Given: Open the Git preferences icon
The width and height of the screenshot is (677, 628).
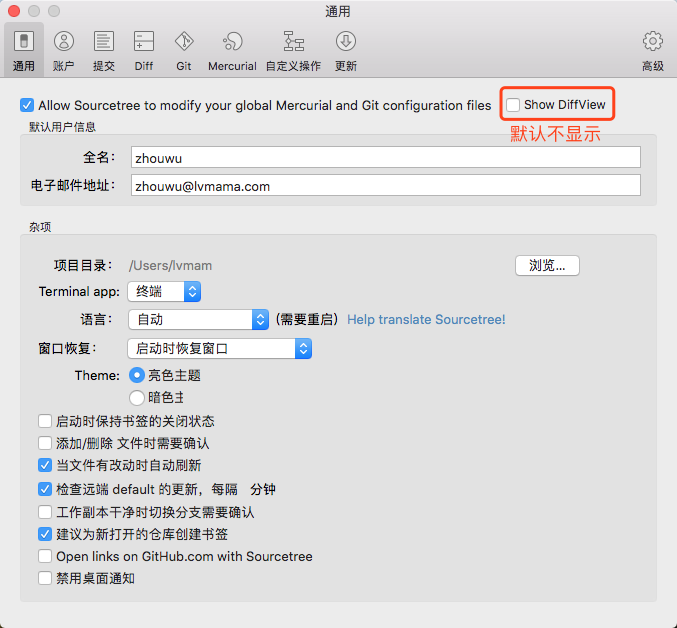Looking at the screenshot, I should point(184,49).
